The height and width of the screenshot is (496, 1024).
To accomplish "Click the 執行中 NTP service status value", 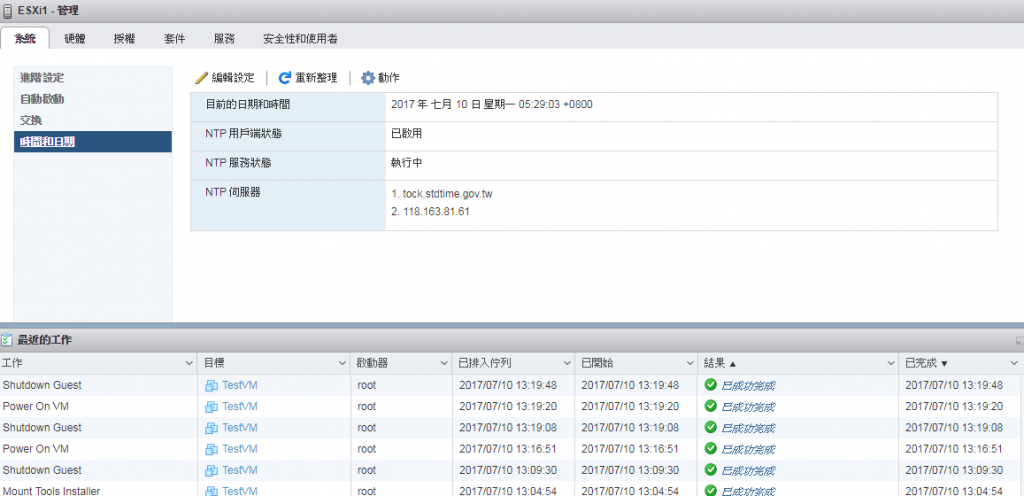I will [406, 163].
